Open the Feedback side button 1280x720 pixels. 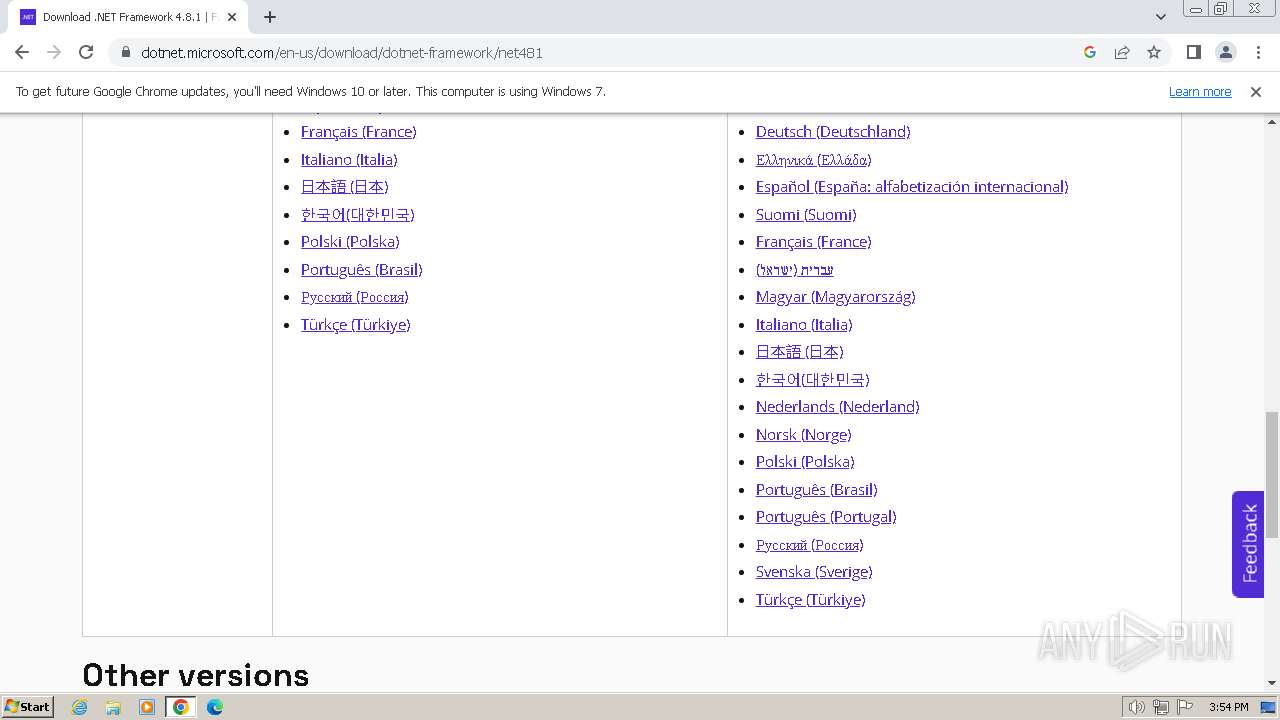point(1248,544)
